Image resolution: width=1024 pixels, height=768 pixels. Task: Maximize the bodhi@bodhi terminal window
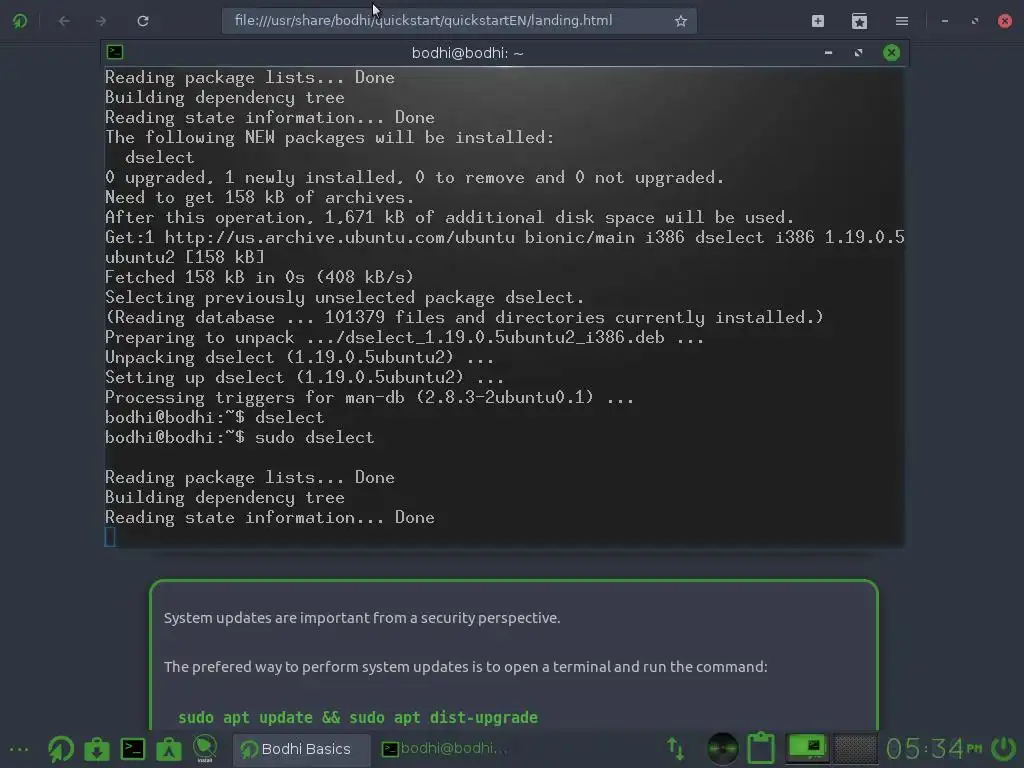point(858,52)
